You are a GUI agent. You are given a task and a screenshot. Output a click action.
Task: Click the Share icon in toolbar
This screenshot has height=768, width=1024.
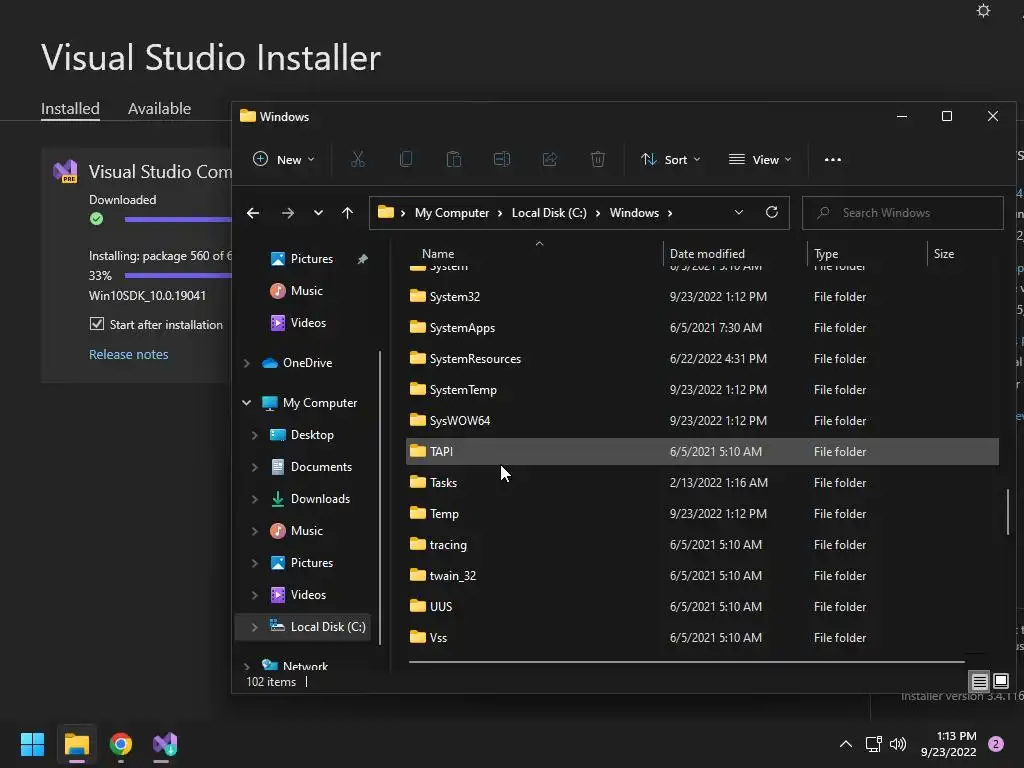[x=550, y=159]
